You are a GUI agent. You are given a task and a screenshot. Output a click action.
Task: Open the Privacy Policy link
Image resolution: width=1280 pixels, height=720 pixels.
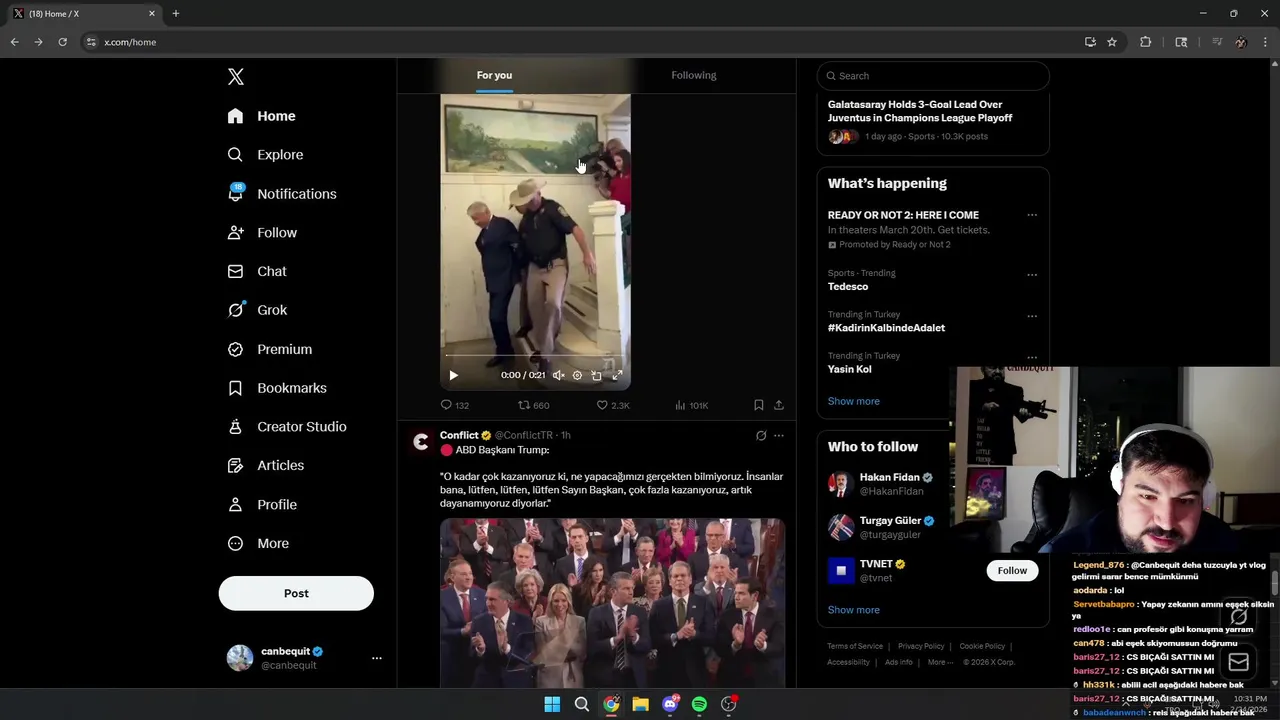[x=921, y=646]
